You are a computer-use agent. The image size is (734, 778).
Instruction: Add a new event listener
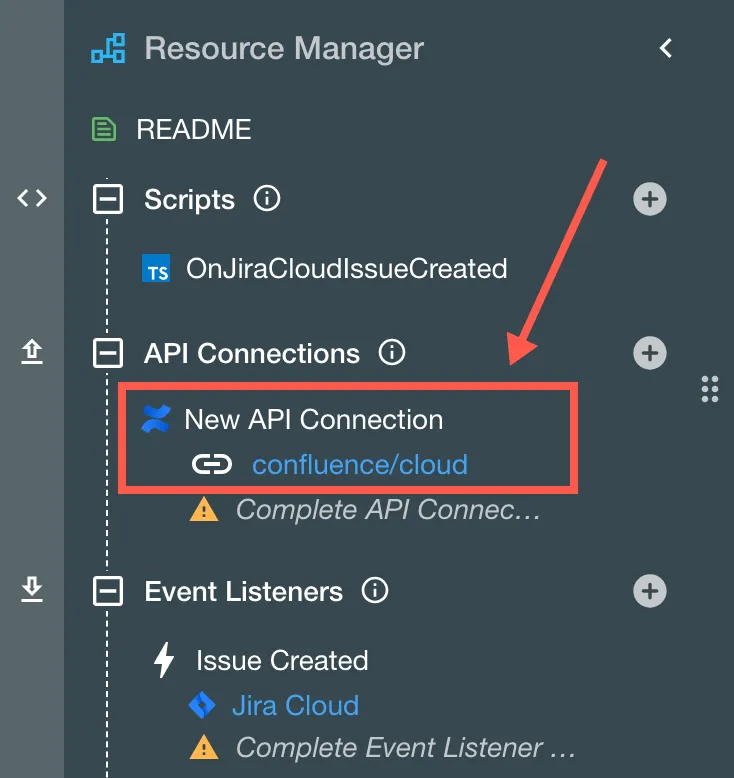650,591
